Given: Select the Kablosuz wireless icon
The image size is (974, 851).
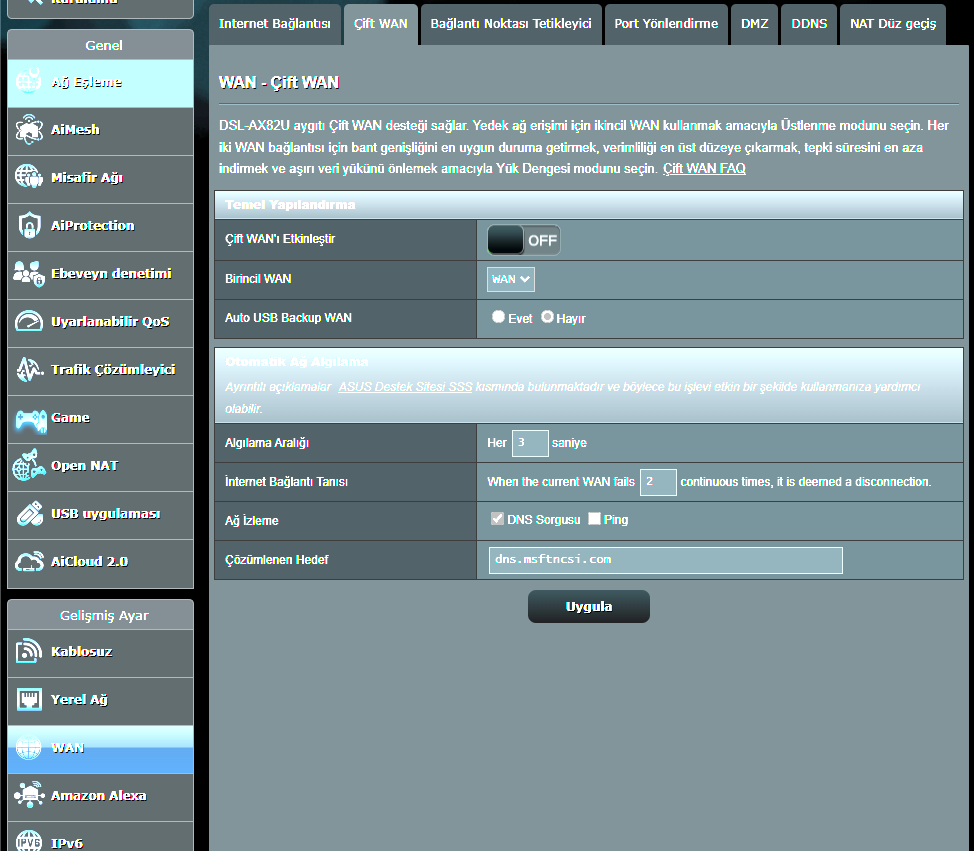Looking at the screenshot, I should 29,651.
